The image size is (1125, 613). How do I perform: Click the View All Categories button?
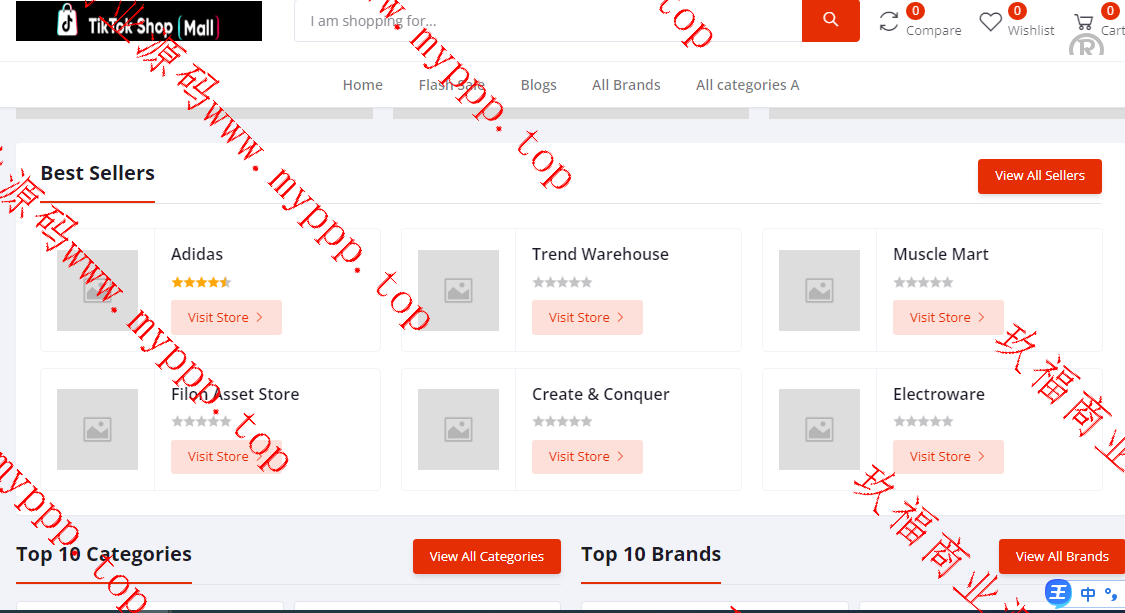[x=486, y=556]
